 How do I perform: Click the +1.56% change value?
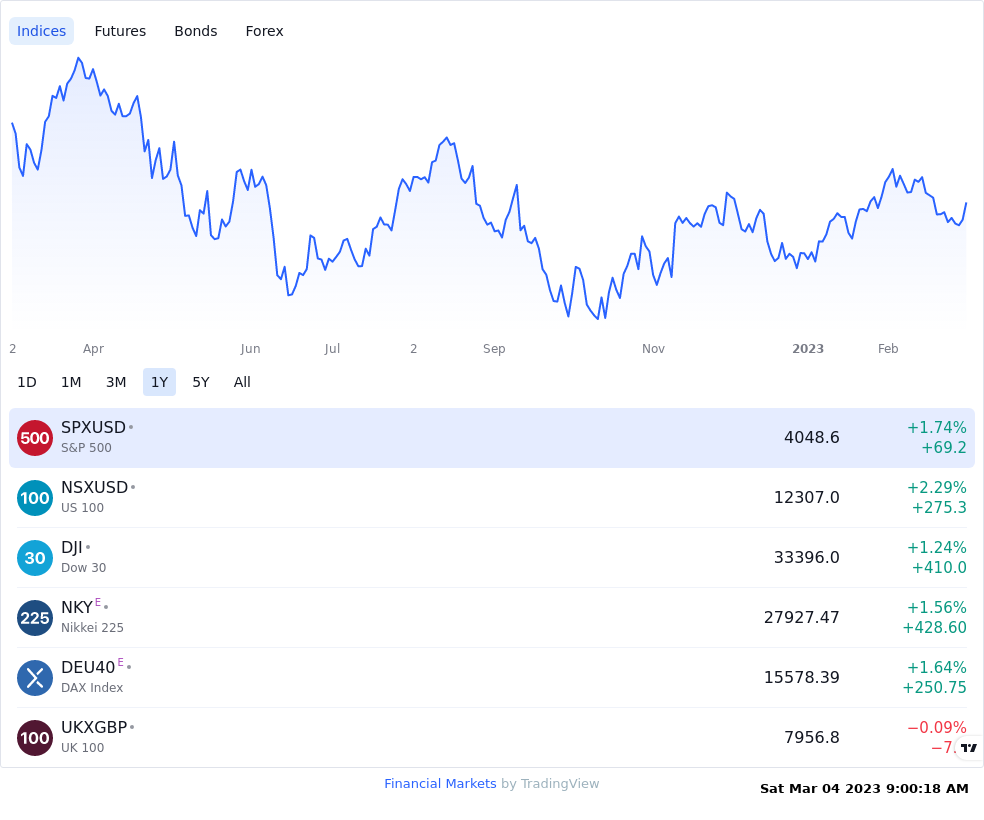(x=936, y=607)
